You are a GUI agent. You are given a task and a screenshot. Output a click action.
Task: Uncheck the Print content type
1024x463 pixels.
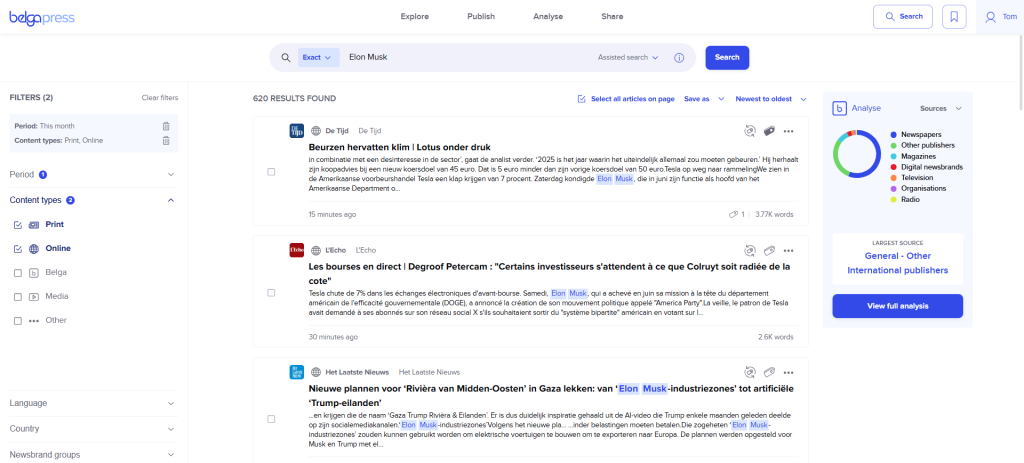[x=18, y=225]
